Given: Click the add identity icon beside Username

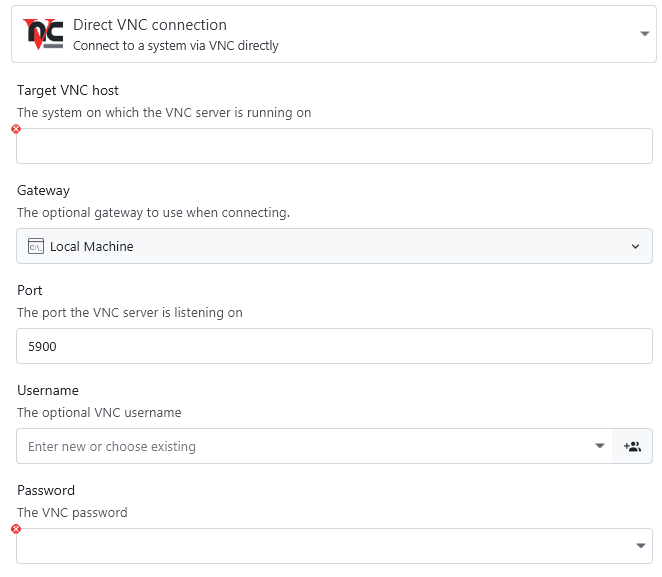Looking at the screenshot, I should point(632,446).
